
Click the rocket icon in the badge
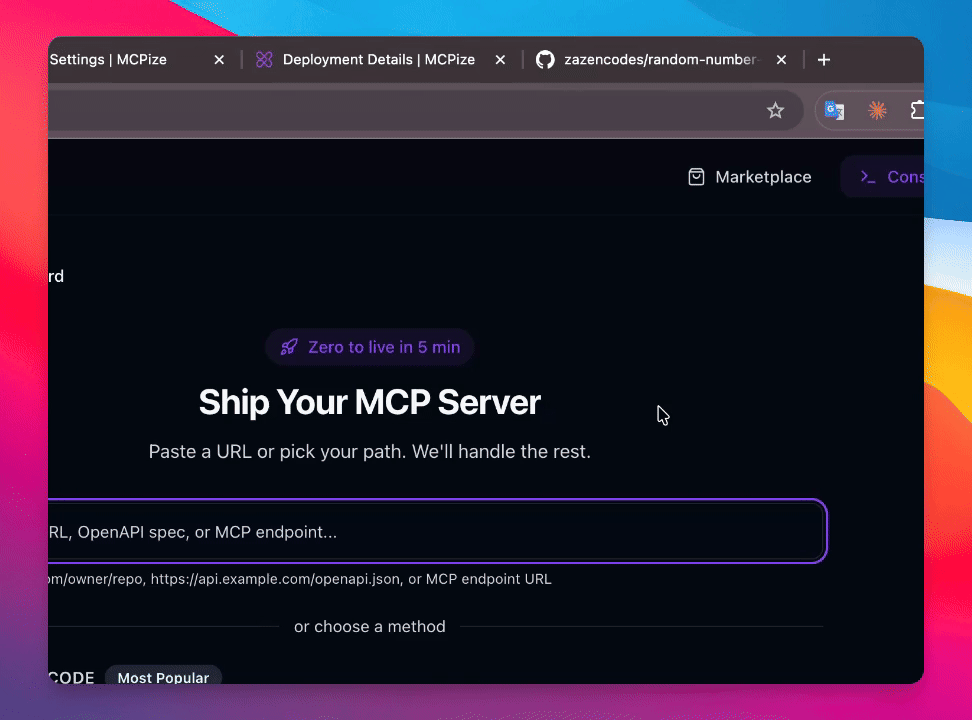point(289,347)
